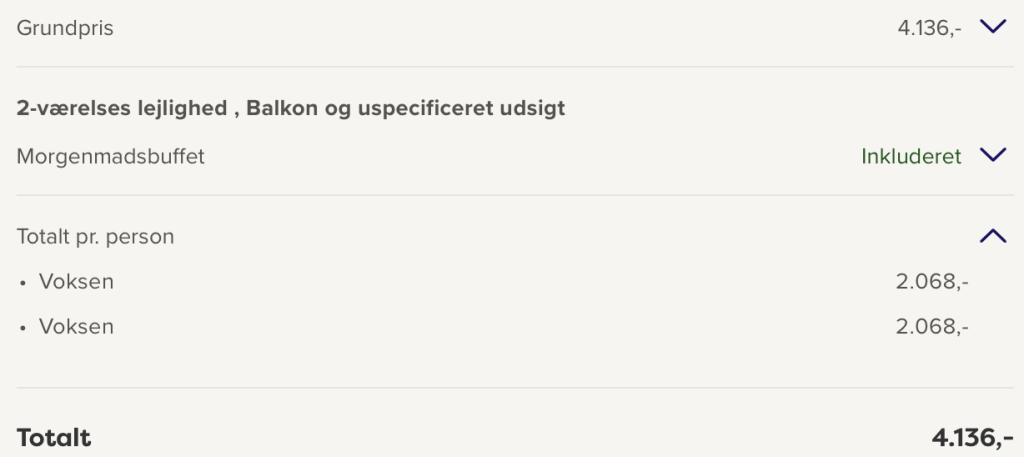Click the Grundpris label

tap(65, 28)
